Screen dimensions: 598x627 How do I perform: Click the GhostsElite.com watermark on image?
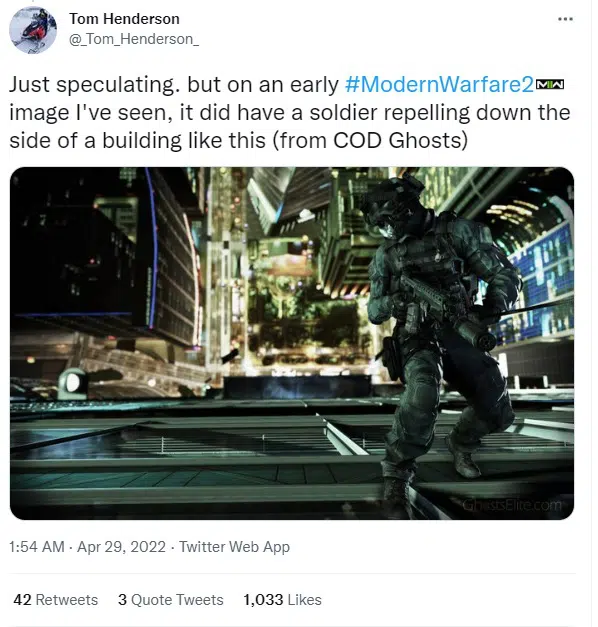512,505
